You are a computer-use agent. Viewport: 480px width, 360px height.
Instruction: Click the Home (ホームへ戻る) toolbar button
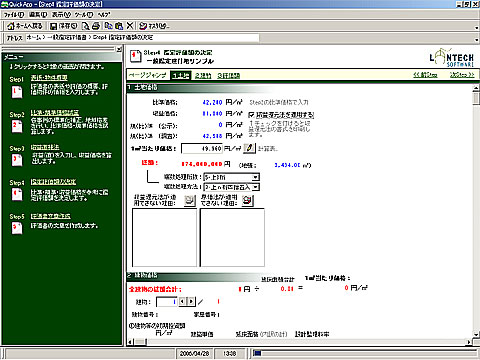coord(25,26)
